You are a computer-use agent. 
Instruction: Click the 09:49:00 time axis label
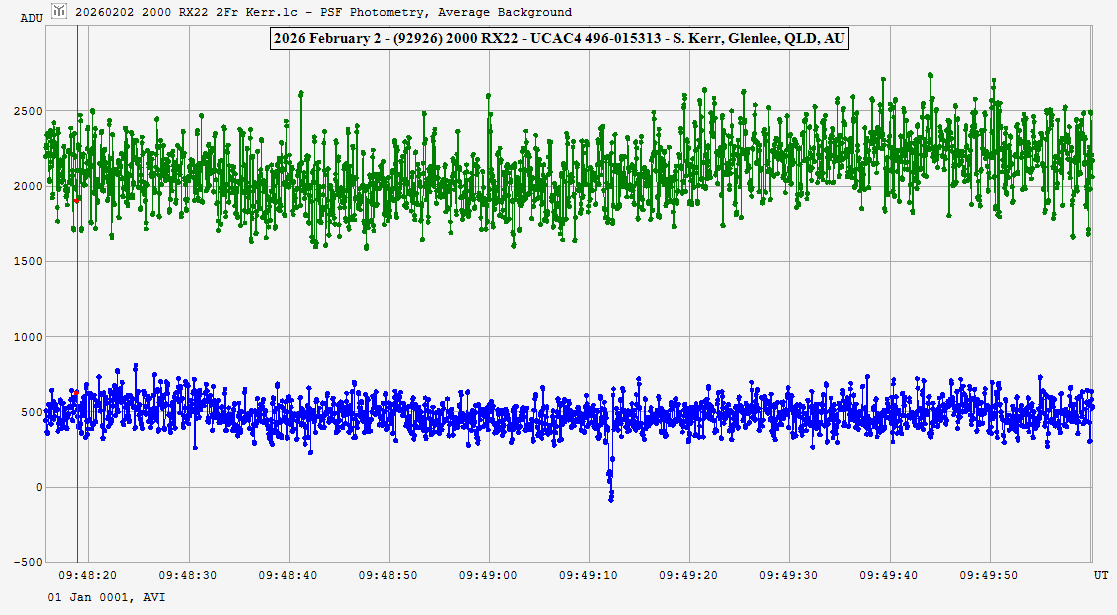click(x=488, y=576)
